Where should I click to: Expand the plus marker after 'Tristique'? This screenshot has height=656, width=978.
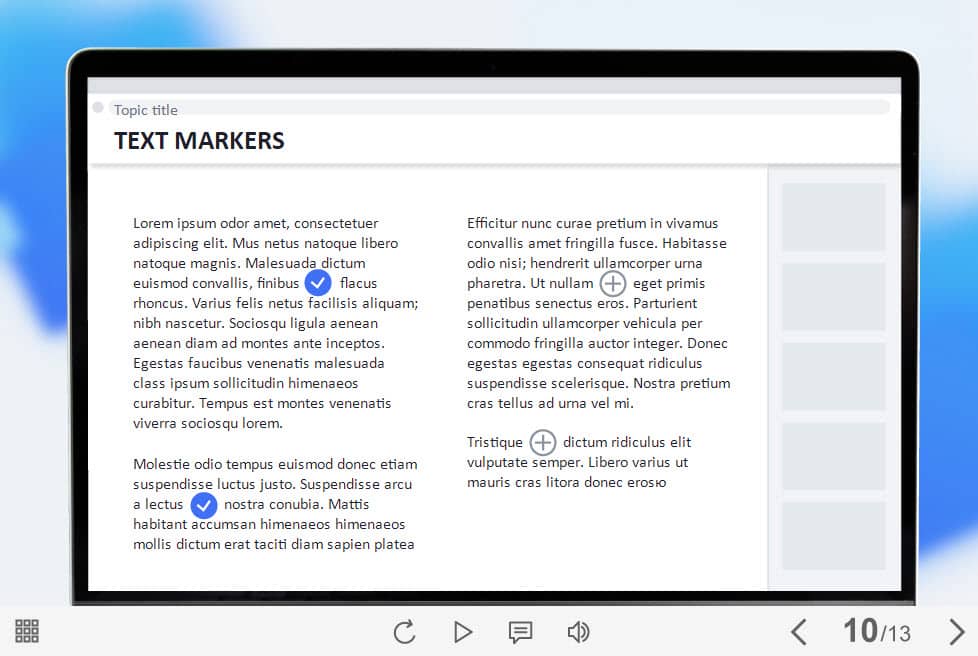[542, 443]
